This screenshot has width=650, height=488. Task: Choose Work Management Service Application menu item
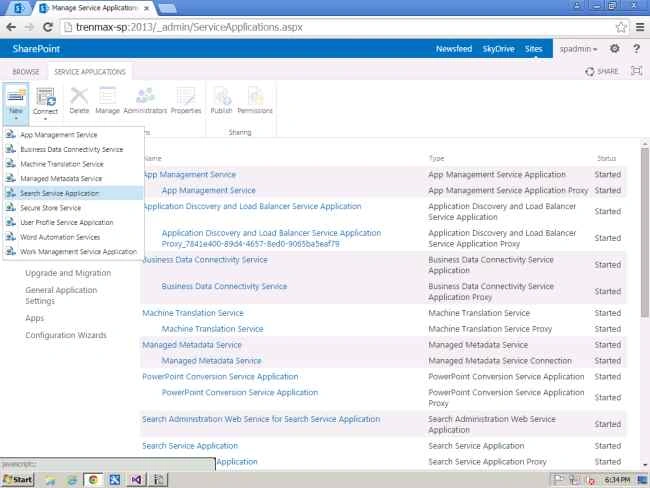(x=73, y=252)
